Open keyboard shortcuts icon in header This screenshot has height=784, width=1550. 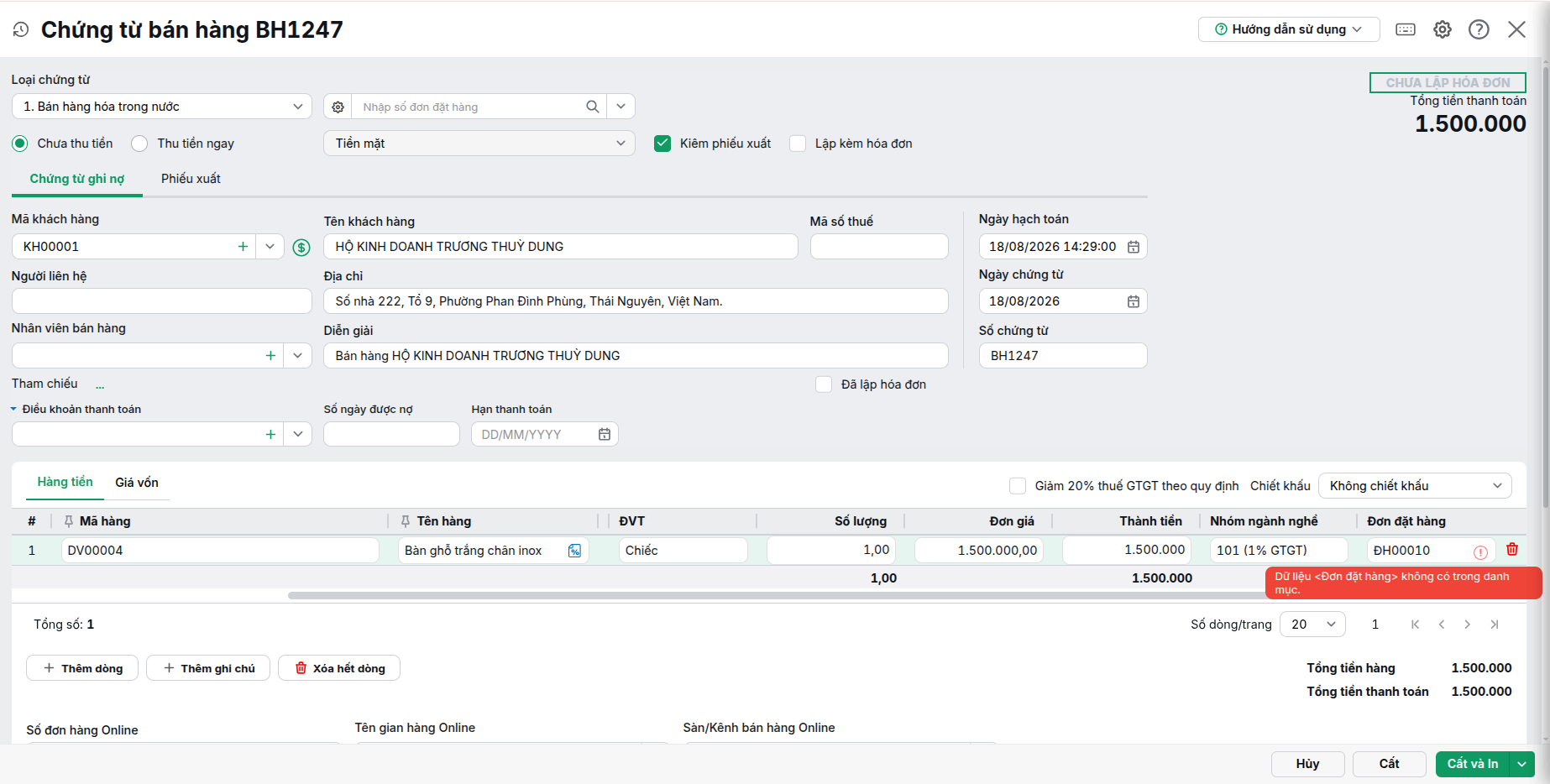pyautogui.click(x=1406, y=29)
